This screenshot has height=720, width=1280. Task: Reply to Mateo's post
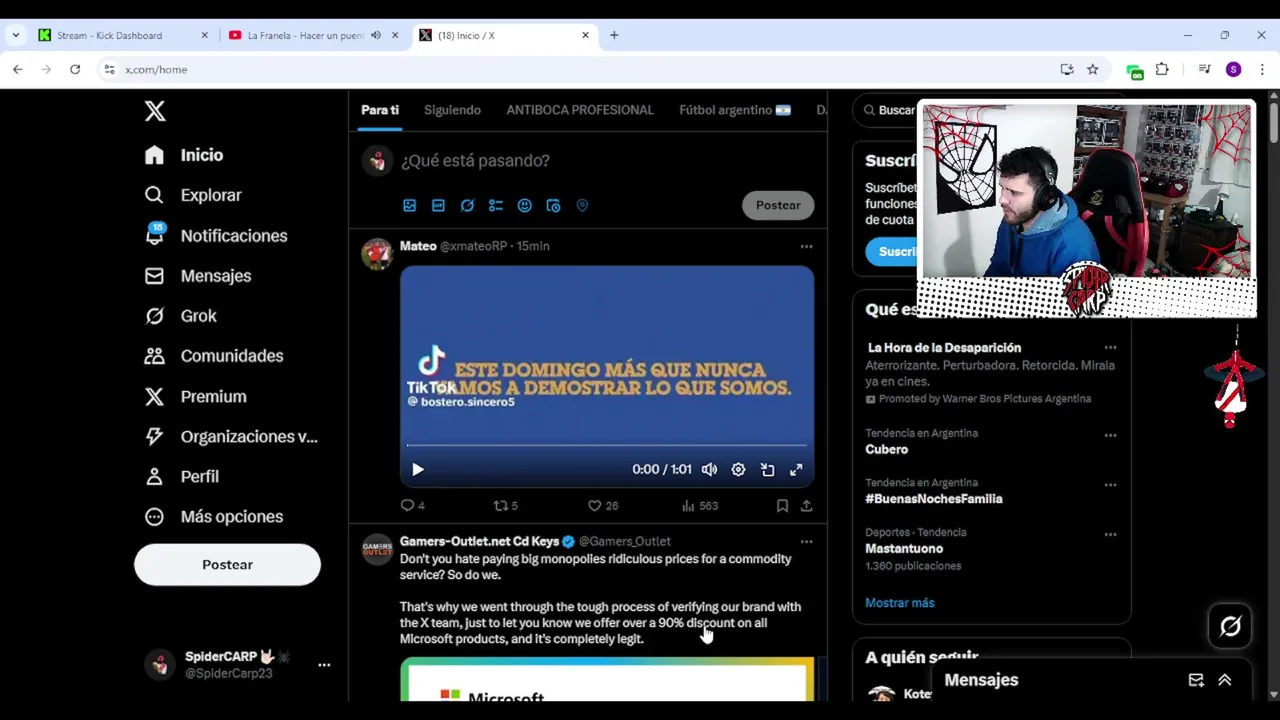pos(412,506)
